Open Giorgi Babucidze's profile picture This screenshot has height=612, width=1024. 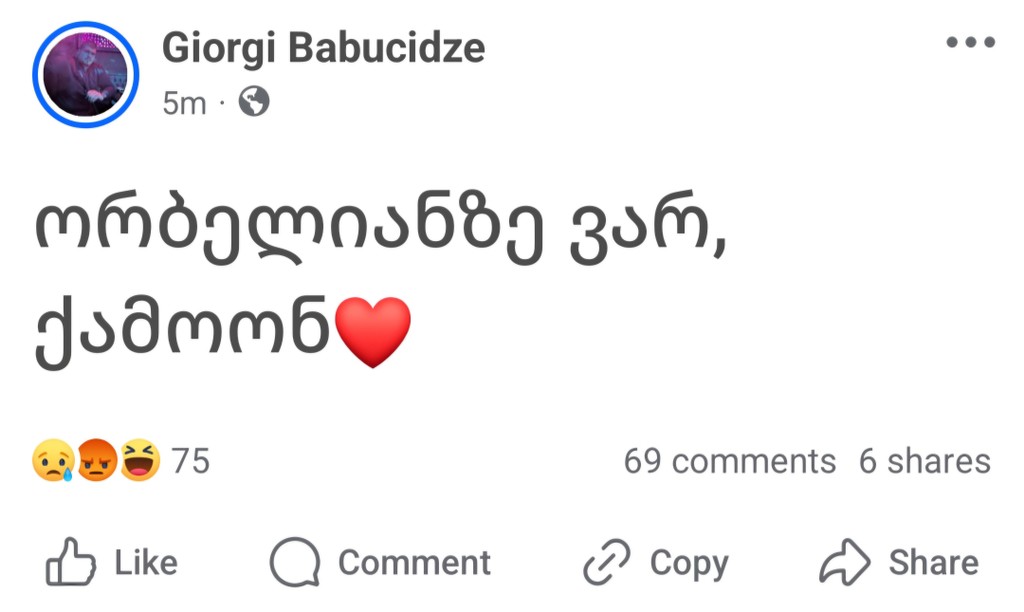[x=85, y=74]
